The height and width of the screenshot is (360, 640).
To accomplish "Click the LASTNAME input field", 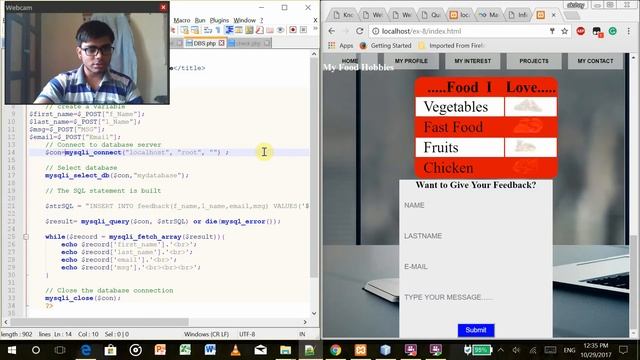I will coord(476,236).
